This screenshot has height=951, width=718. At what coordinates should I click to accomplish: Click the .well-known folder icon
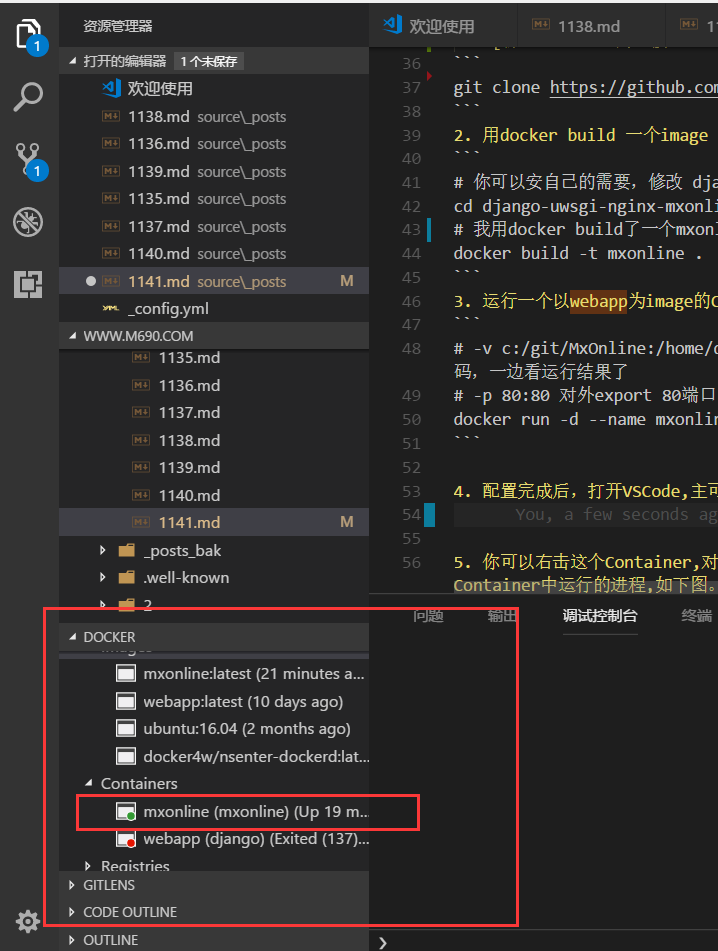127,577
